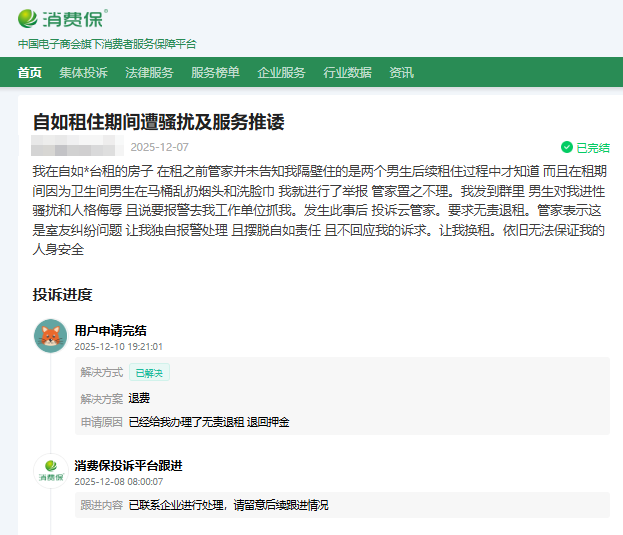
Task: Select 服务榜单 in the navigation bar
Action: [215, 72]
